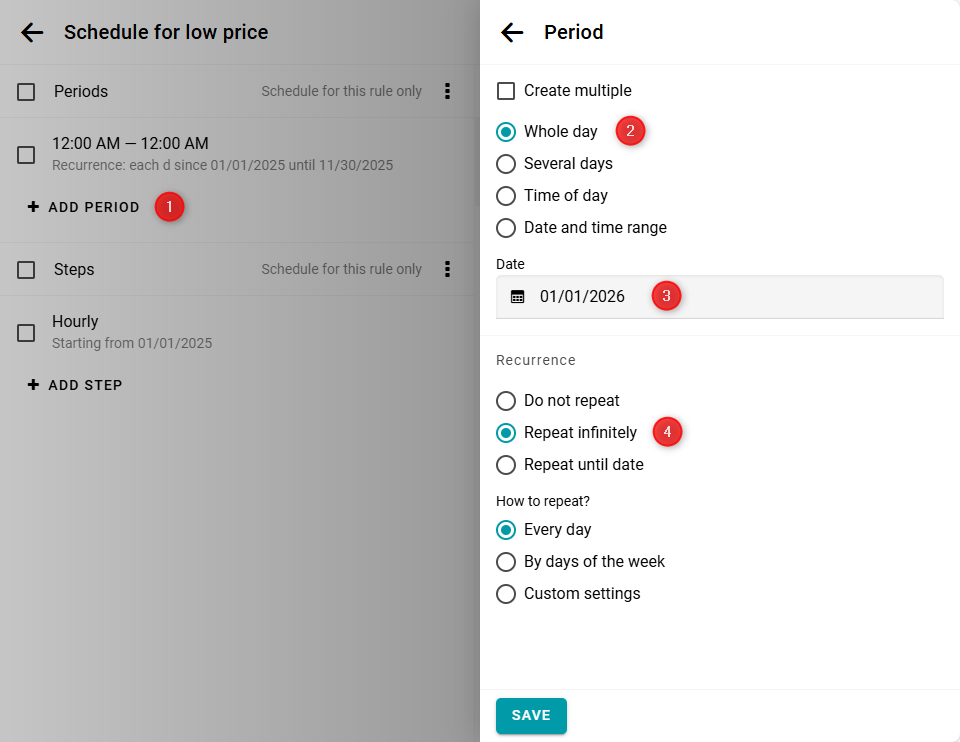Choose Repeat until date
Image resolution: width=960 pixels, height=742 pixels.
coord(506,465)
